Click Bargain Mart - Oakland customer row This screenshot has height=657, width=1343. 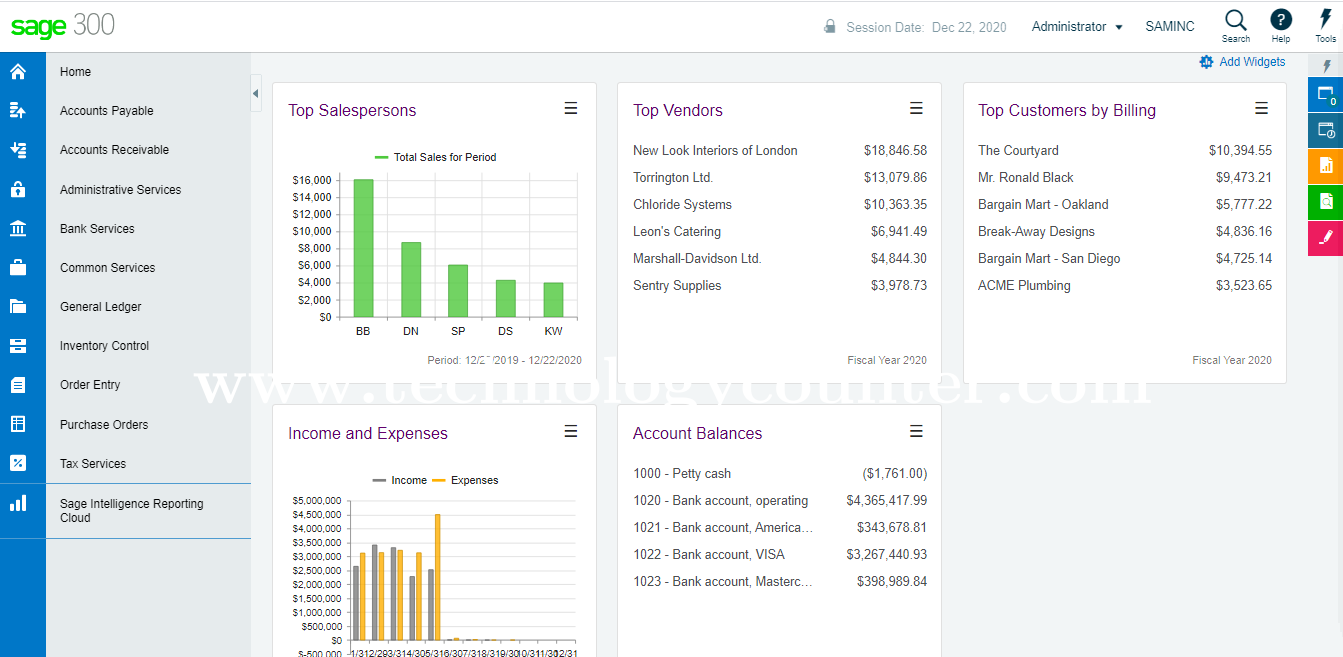click(x=1125, y=205)
